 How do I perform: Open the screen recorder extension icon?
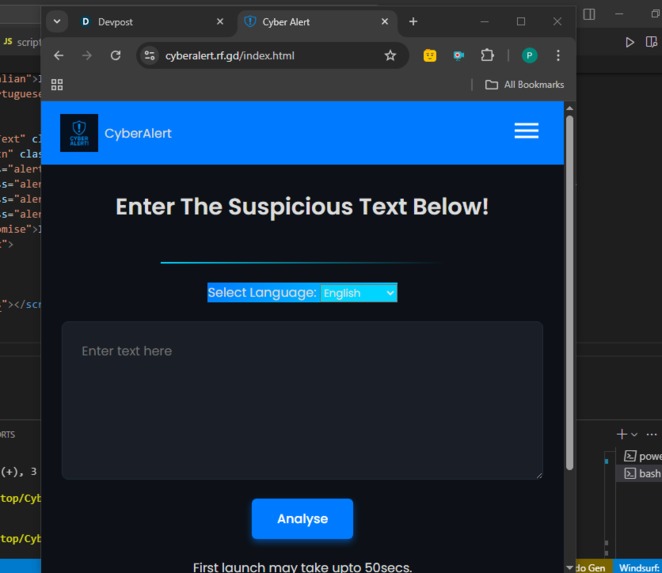(x=459, y=55)
